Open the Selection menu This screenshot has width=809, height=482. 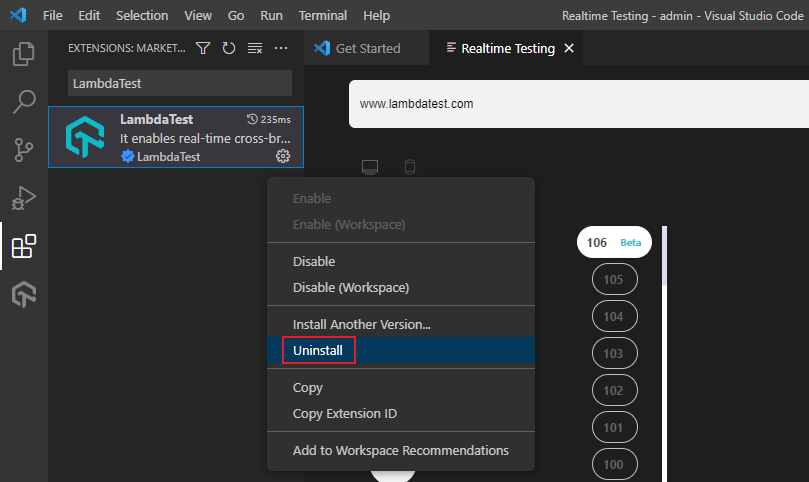click(x=142, y=15)
